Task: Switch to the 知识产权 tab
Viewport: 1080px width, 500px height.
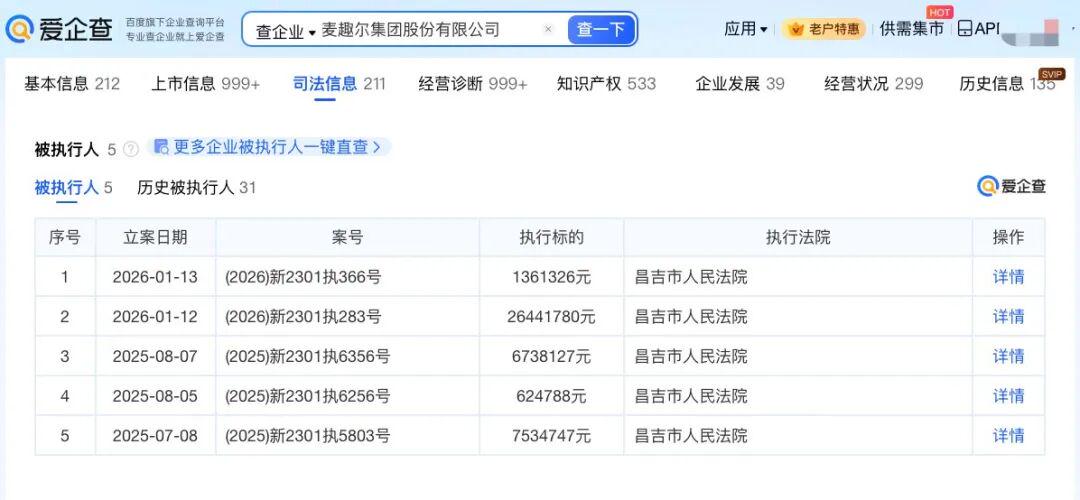Action: pyautogui.click(x=606, y=84)
